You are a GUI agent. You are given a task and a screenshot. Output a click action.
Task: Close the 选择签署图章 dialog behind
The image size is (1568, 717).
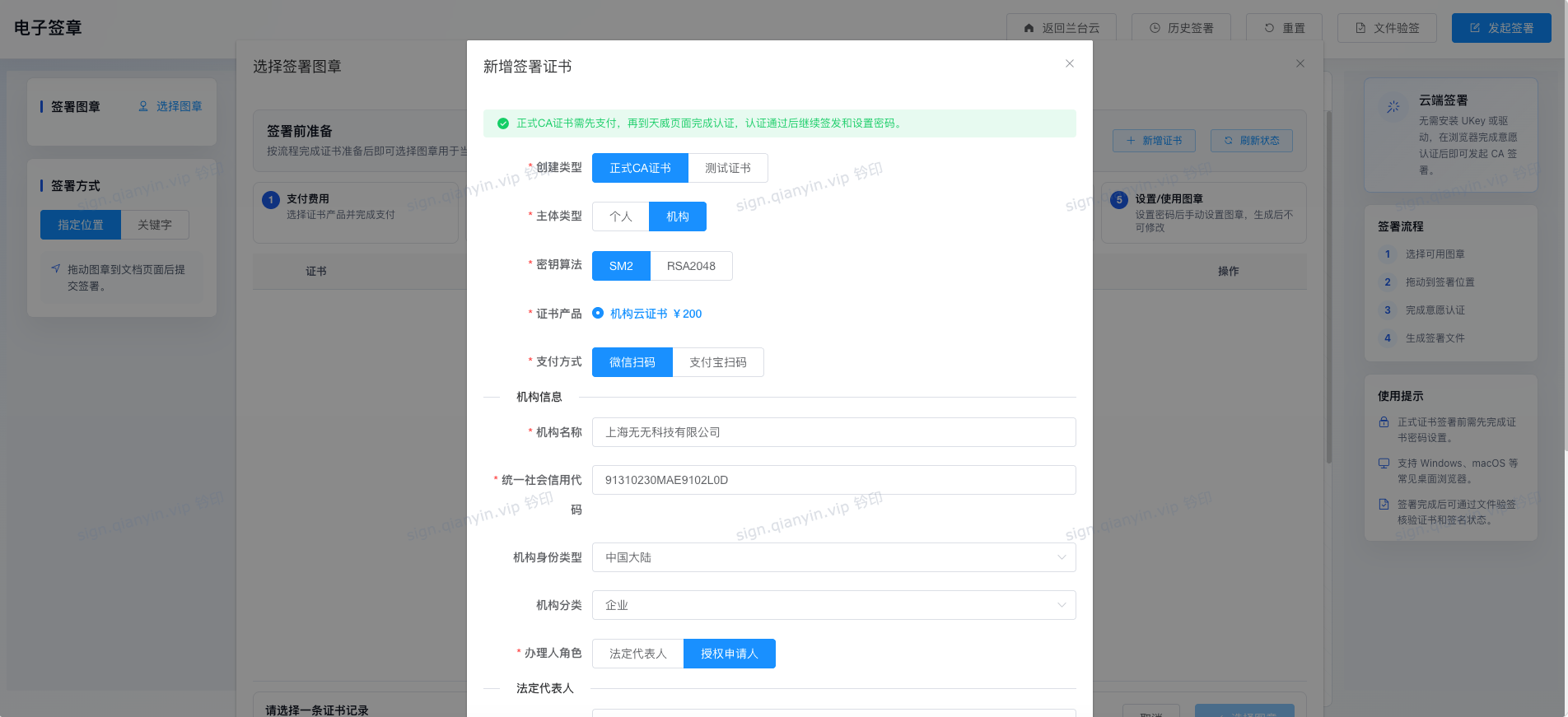click(x=1300, y=63)
